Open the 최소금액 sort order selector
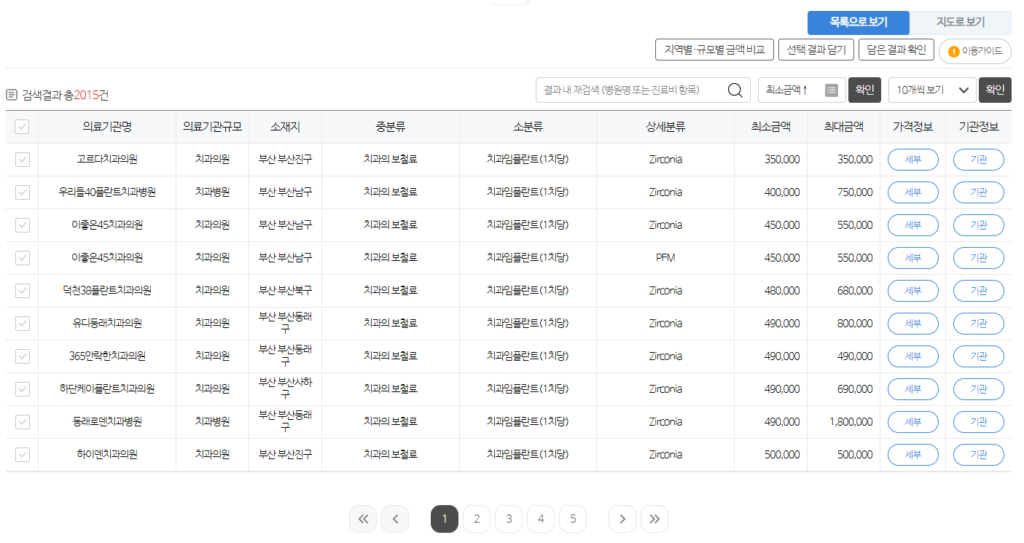 click(x=801, y=90)
